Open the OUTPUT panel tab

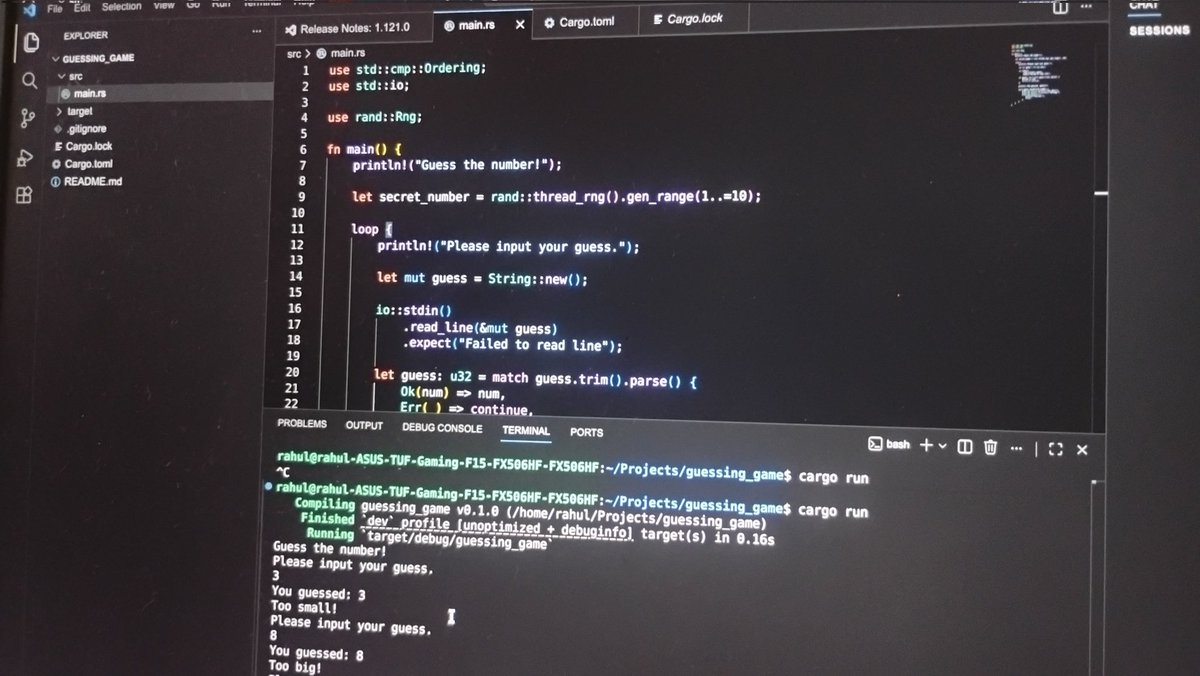pyautogui.click(x=364, y=425)
